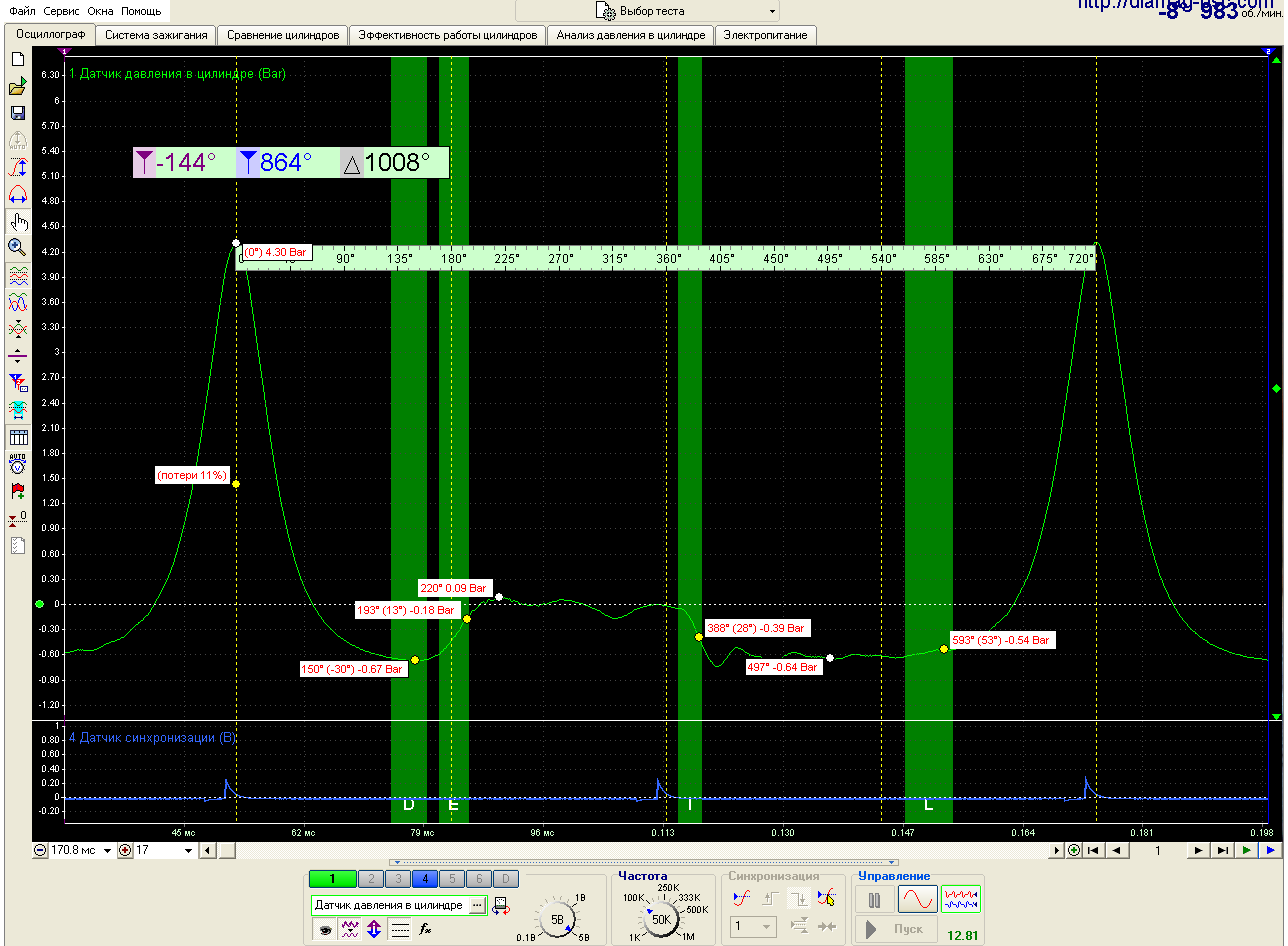This screenshot has width=1288, height=946.
Task: Toggle channel visibility eye icon
Action: [324, 929]
